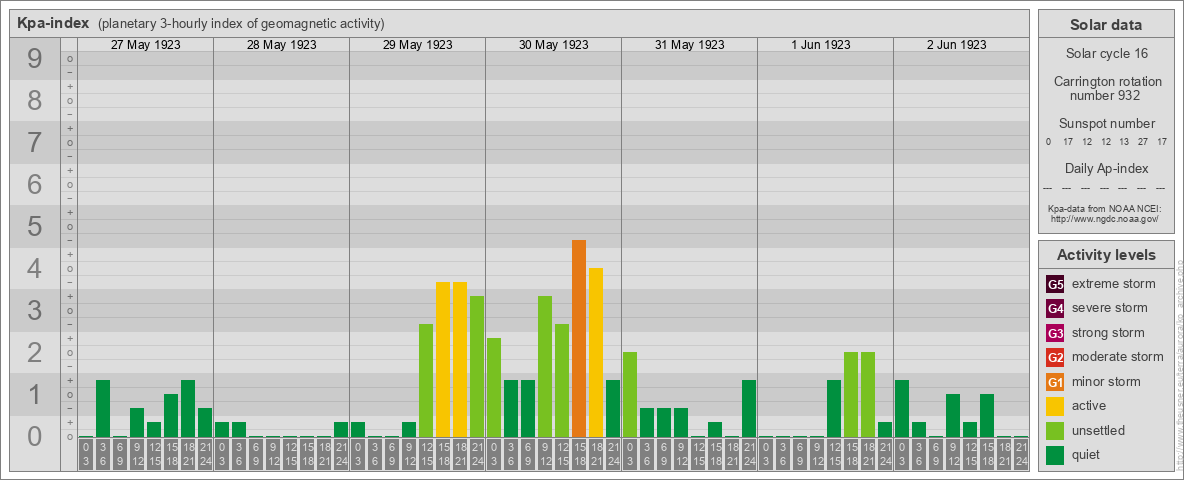Click the 'quiet' legend label
The image size is (1184, 480).
(1086, 454)
